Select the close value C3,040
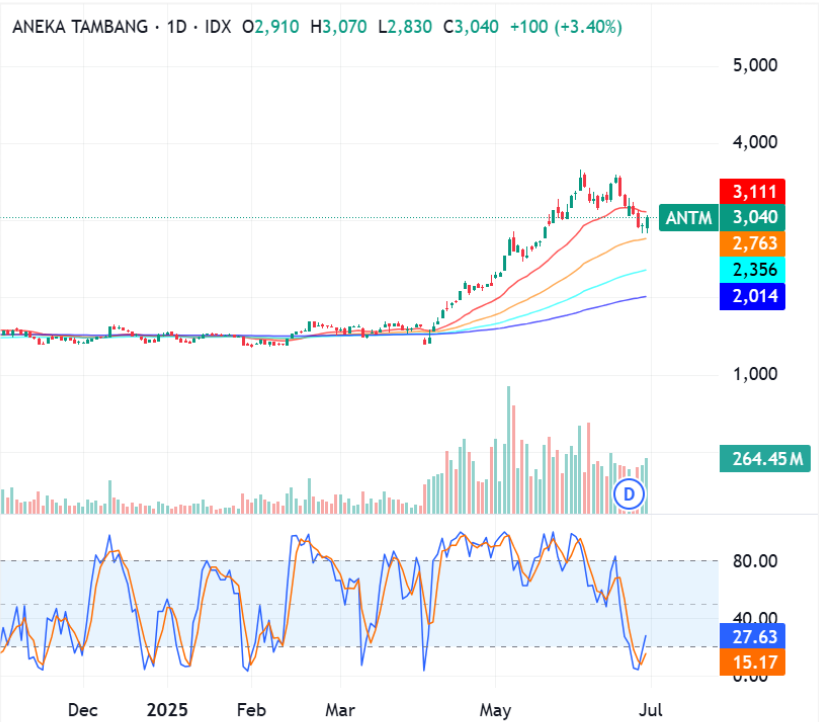 coord(471,27)
